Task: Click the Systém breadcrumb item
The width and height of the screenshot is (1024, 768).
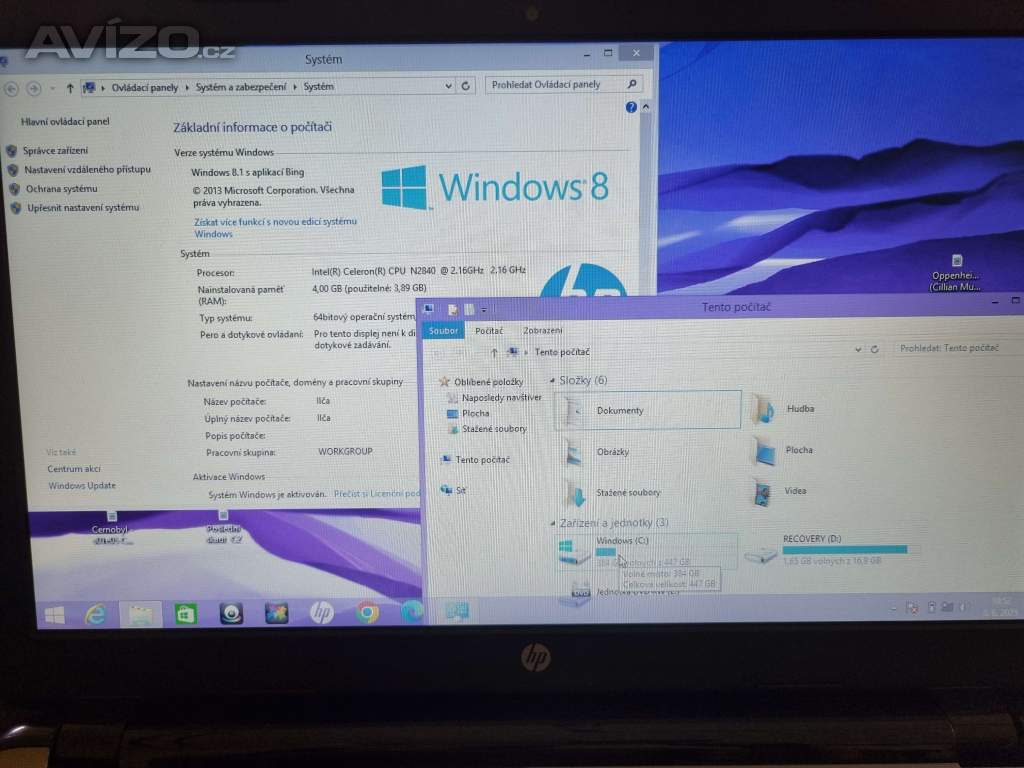Action: (x=319, y=86)
